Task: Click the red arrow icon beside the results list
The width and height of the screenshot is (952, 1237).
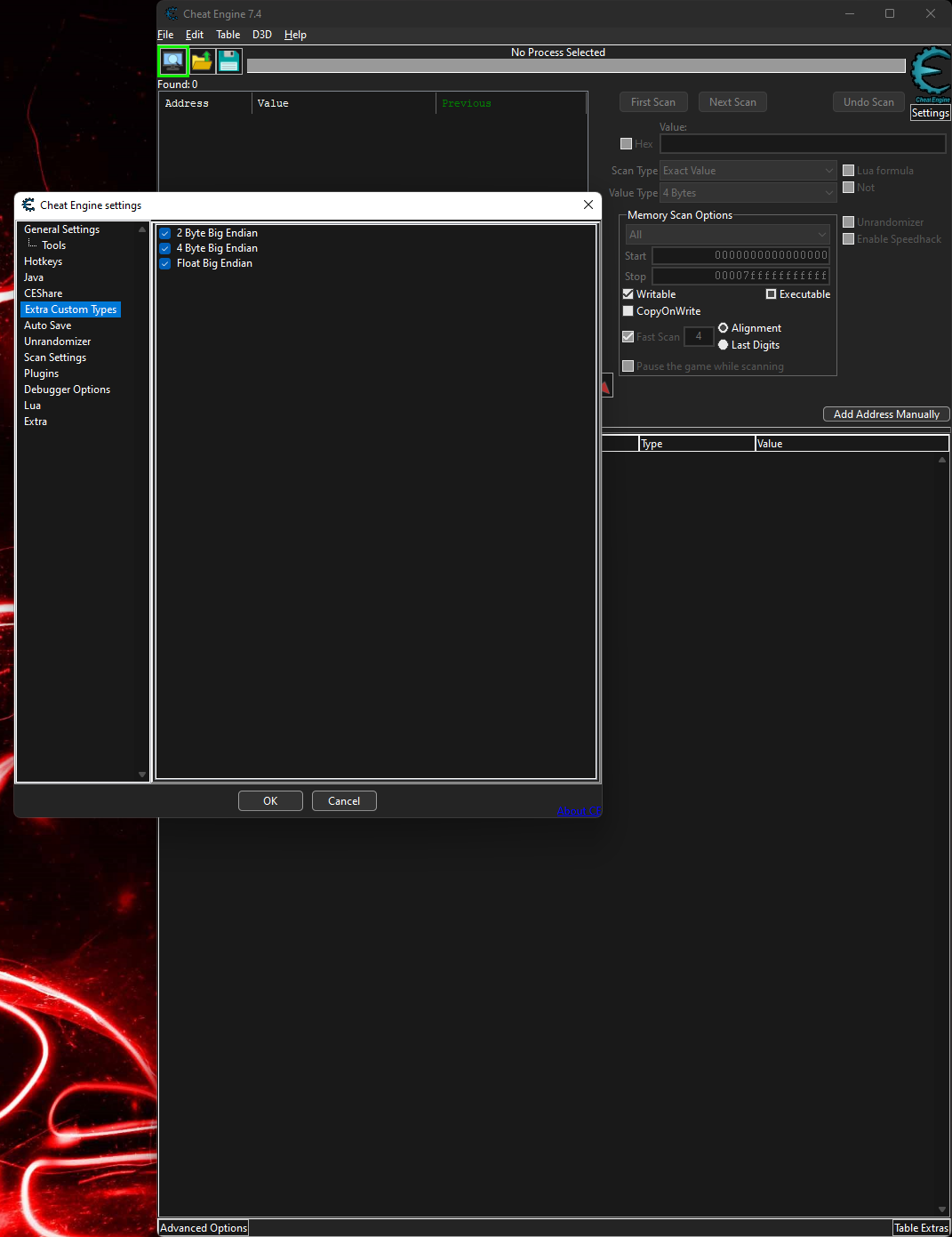Action: 607,385
